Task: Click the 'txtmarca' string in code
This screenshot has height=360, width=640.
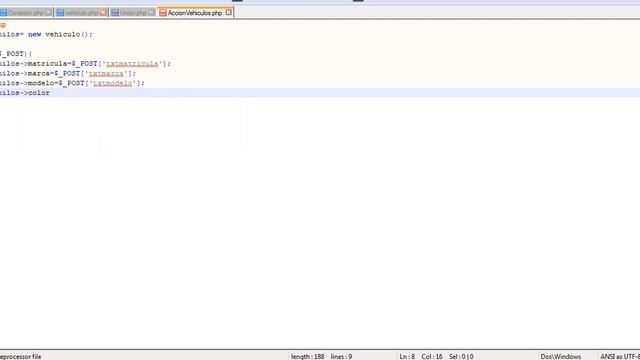Action: tap(106, 73)
